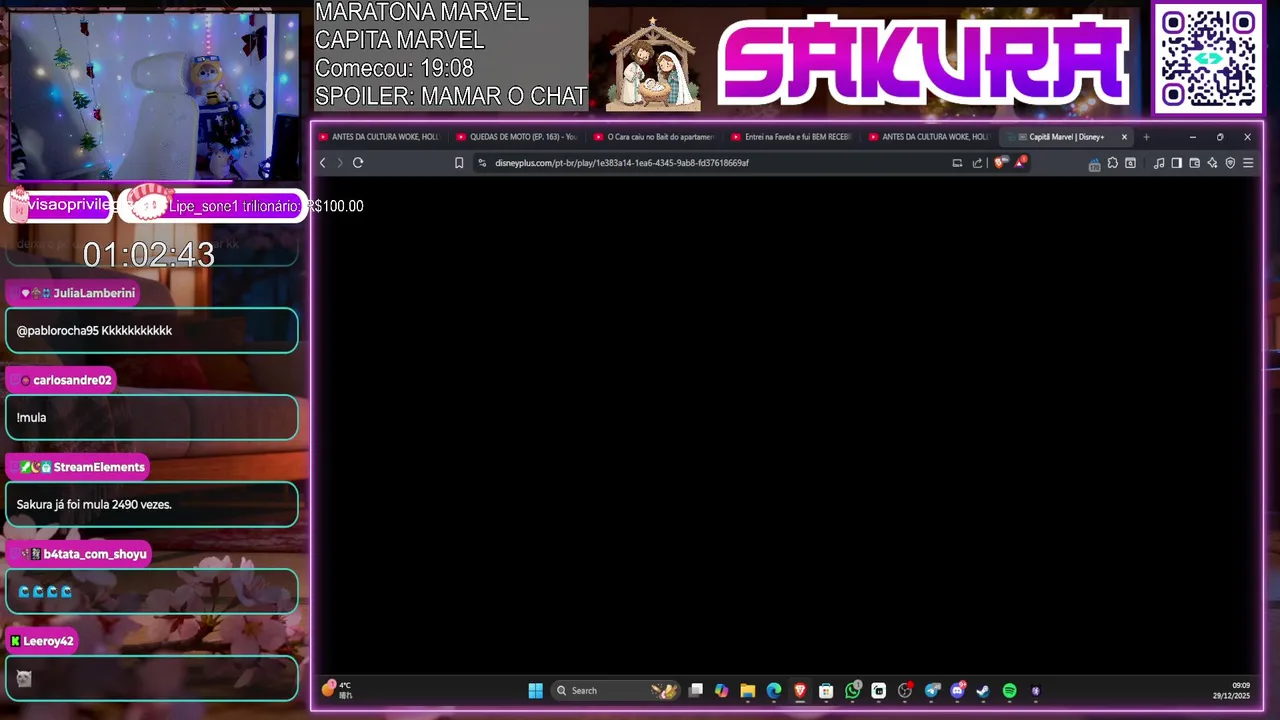Open the weather widget showing 4°C
Image resolution: width=1280 pixels, height=720 pixels.
point(337,690)
